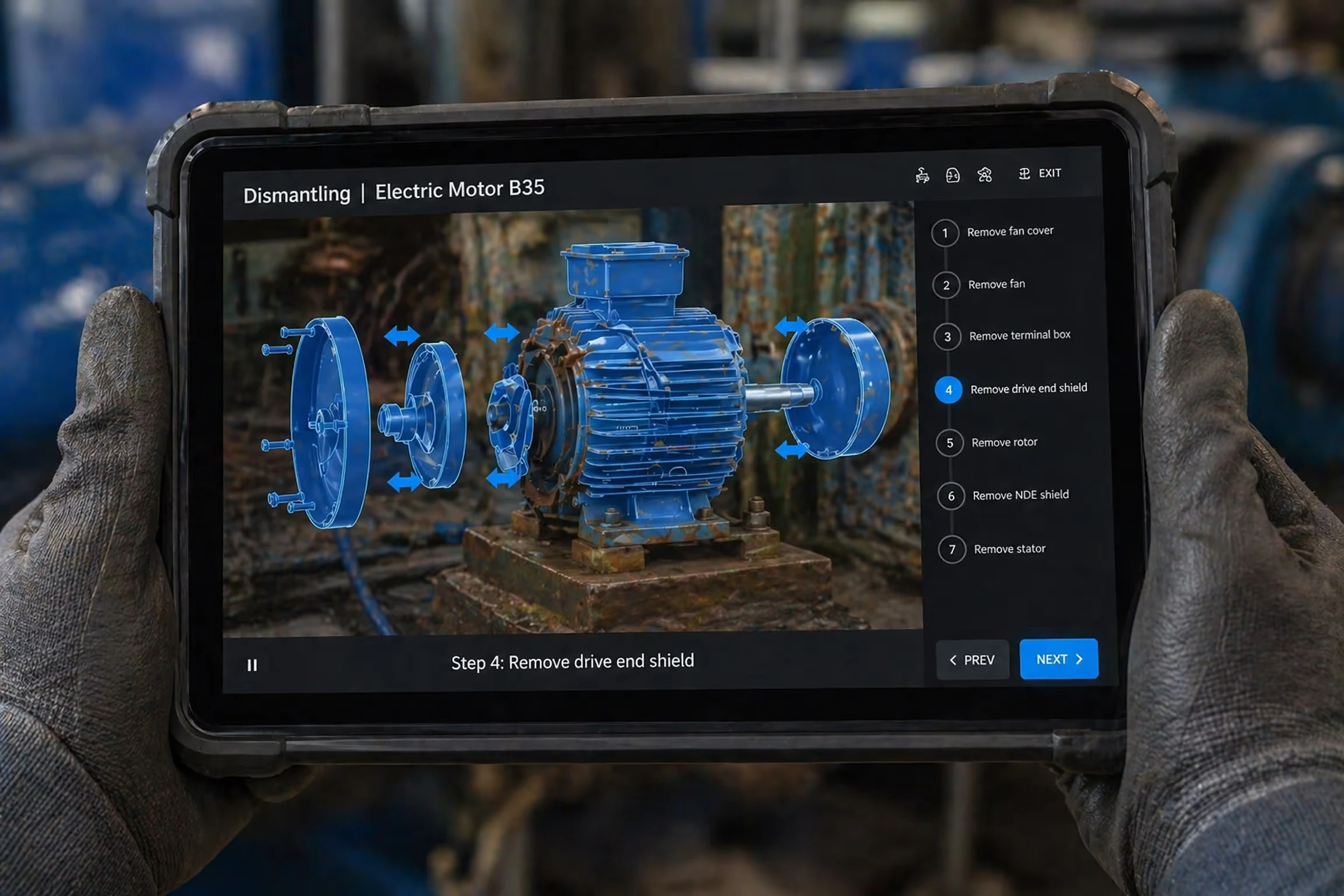
Task: Tap the motor's protruding drive shaft
Action: pos(779,397)
